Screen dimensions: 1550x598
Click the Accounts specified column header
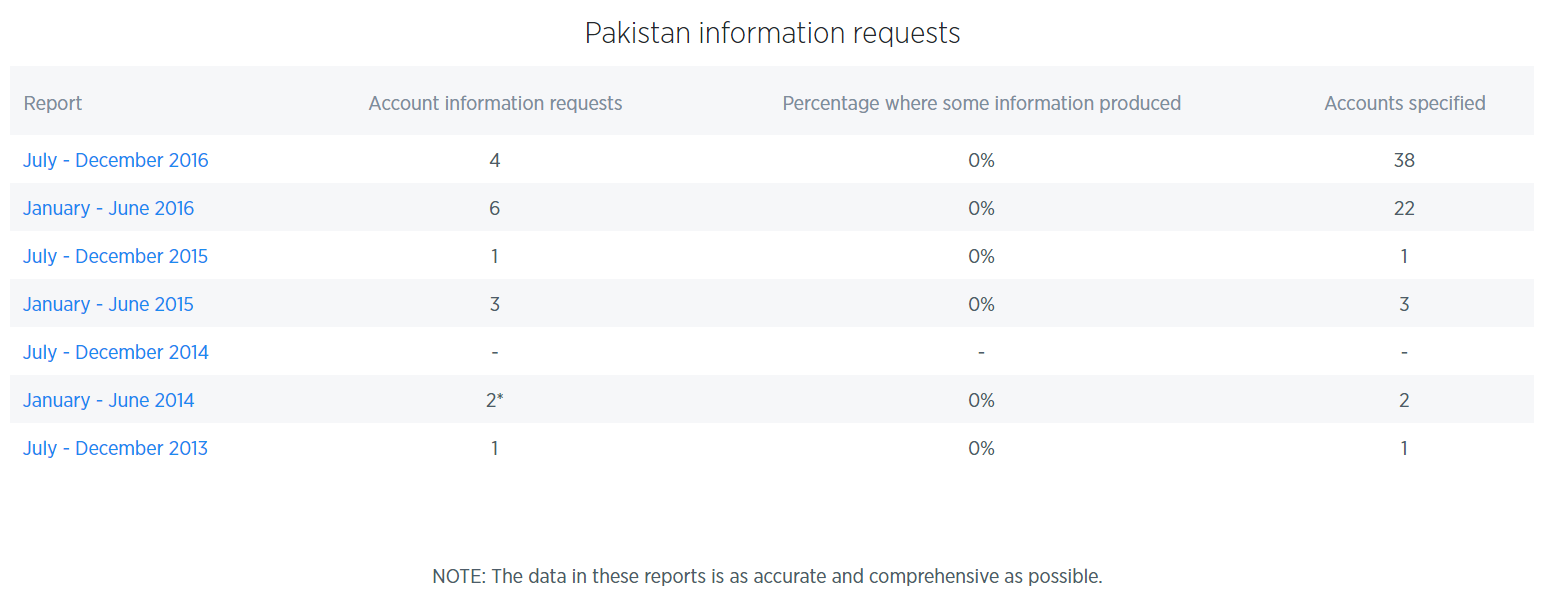coord(1404,103)
